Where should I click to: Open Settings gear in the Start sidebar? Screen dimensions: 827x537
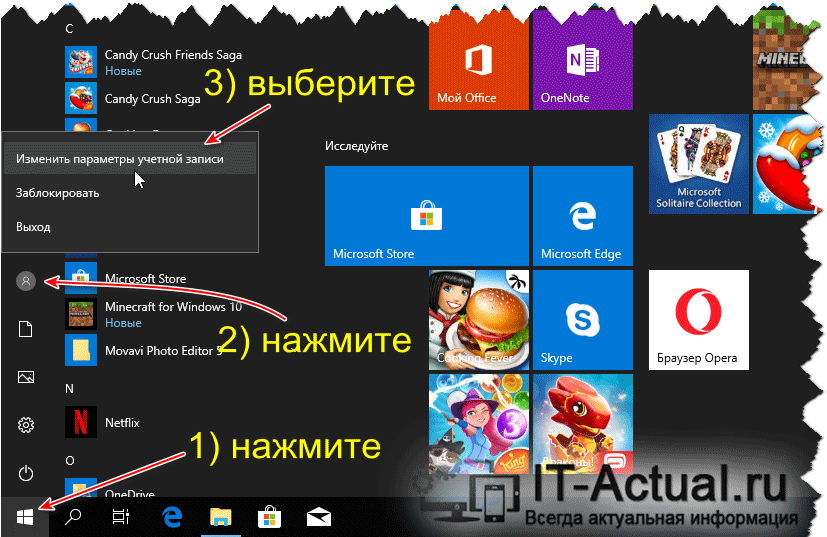coord(26,425)
